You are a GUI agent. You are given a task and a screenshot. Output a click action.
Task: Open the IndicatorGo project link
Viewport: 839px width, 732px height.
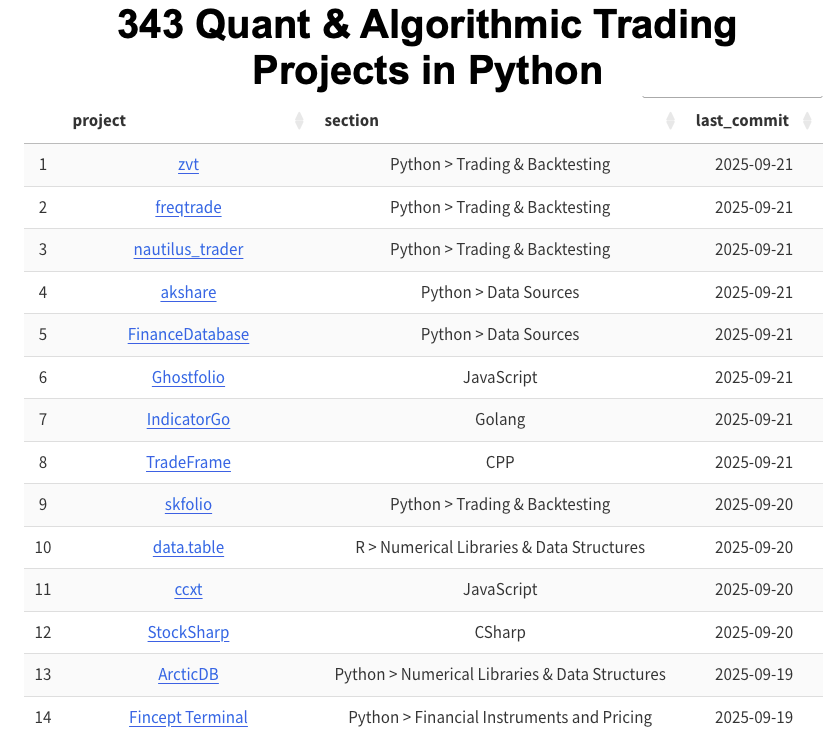pos(188,420)
